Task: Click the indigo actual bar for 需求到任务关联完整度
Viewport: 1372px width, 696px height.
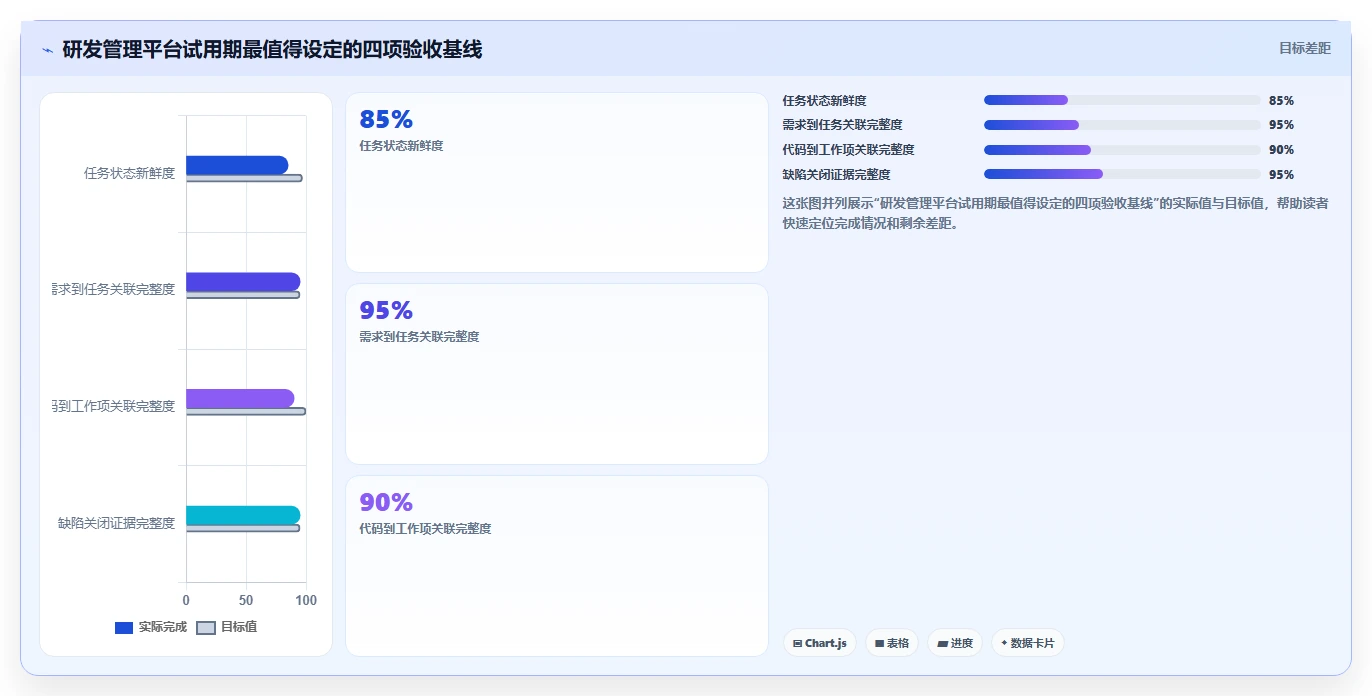Action: click(243, 282)
